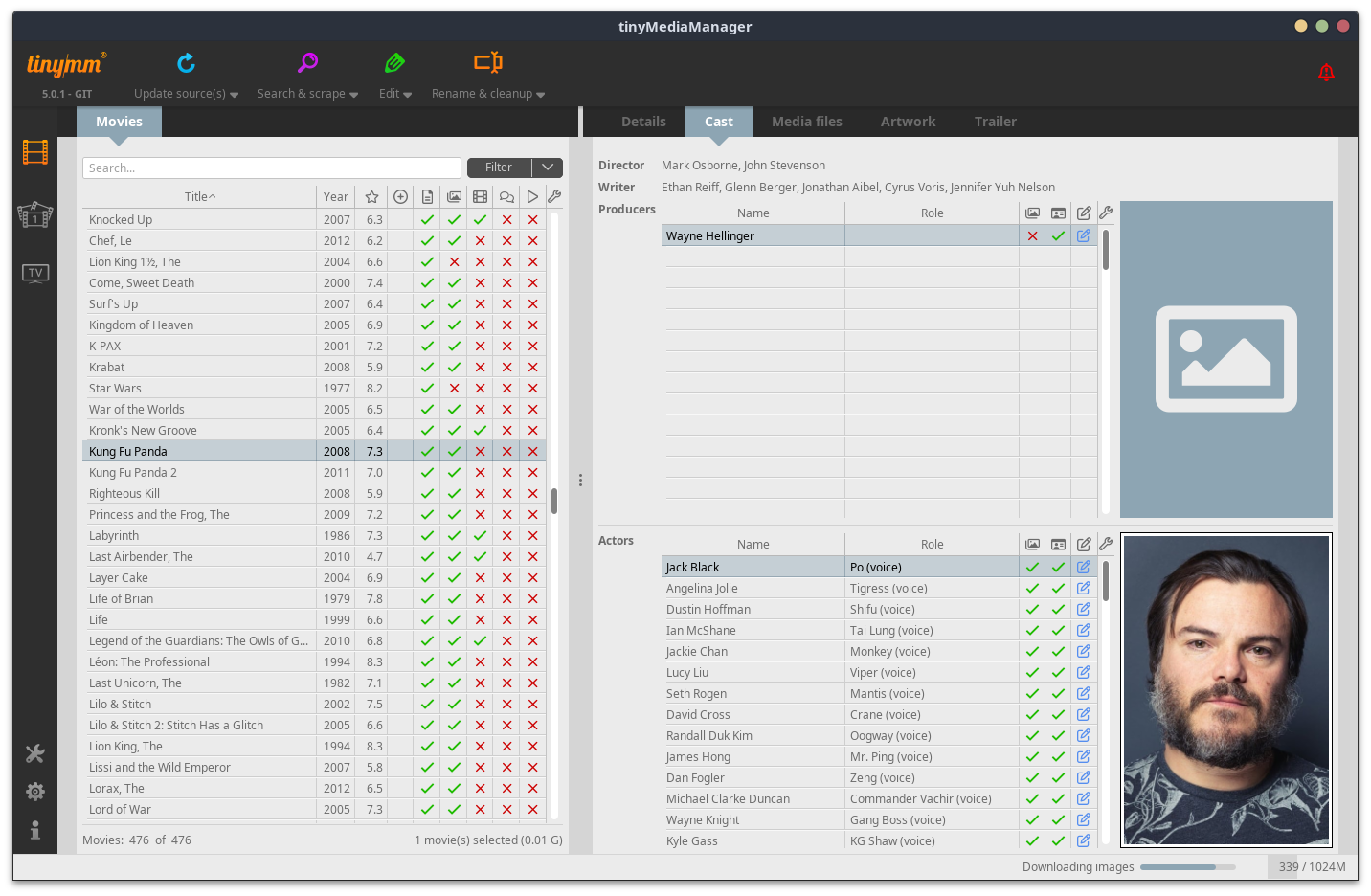
Task: Expand the Rename & cleanup dropdown menu
Action: point(541,95)
